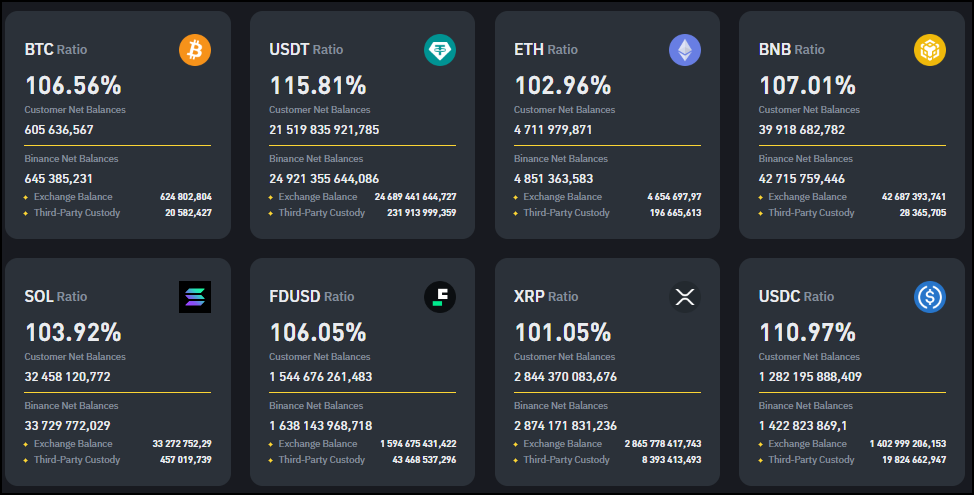
Task: Open the ETH Ratio card heading
Action: (546, 49)
